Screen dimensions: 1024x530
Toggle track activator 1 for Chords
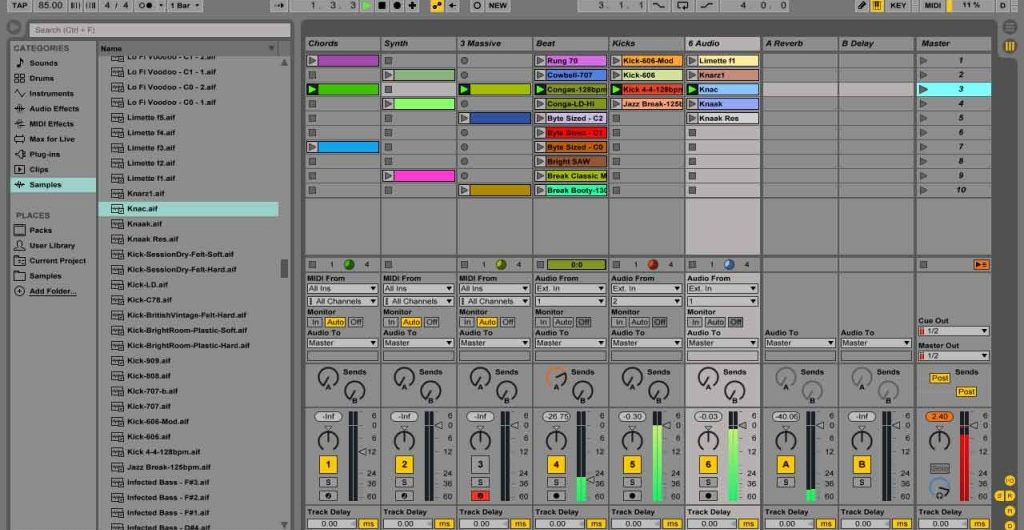(328, 465)
